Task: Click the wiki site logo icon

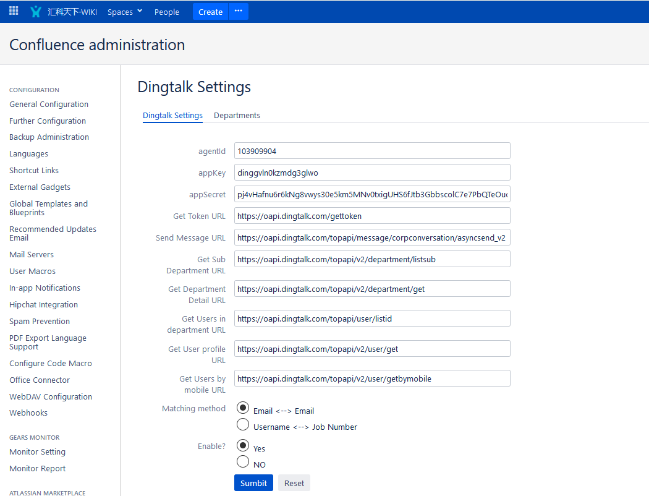Action: pos(37,12)
